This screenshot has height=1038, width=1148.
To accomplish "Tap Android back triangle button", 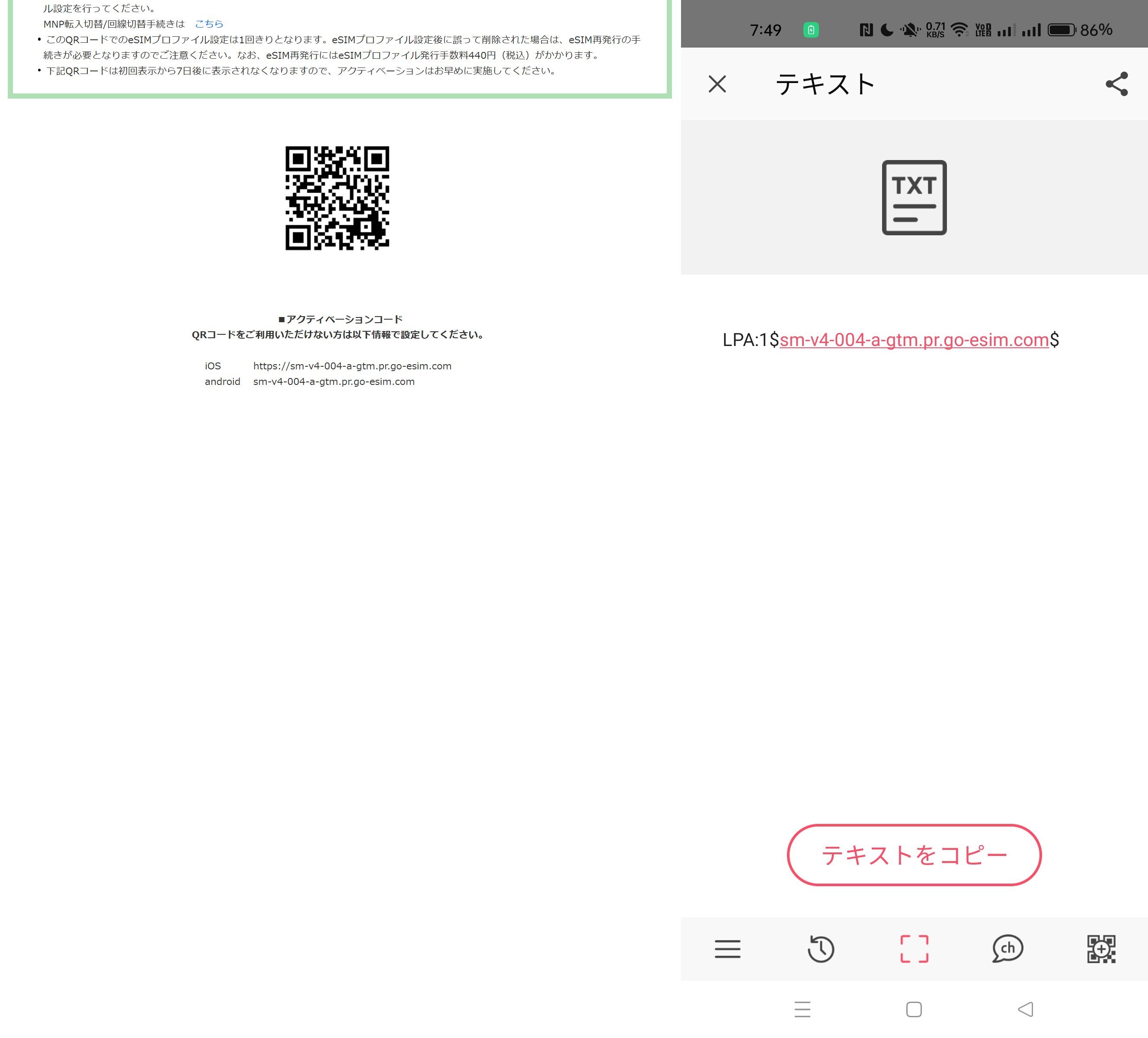I will tap(1026, 1009).
